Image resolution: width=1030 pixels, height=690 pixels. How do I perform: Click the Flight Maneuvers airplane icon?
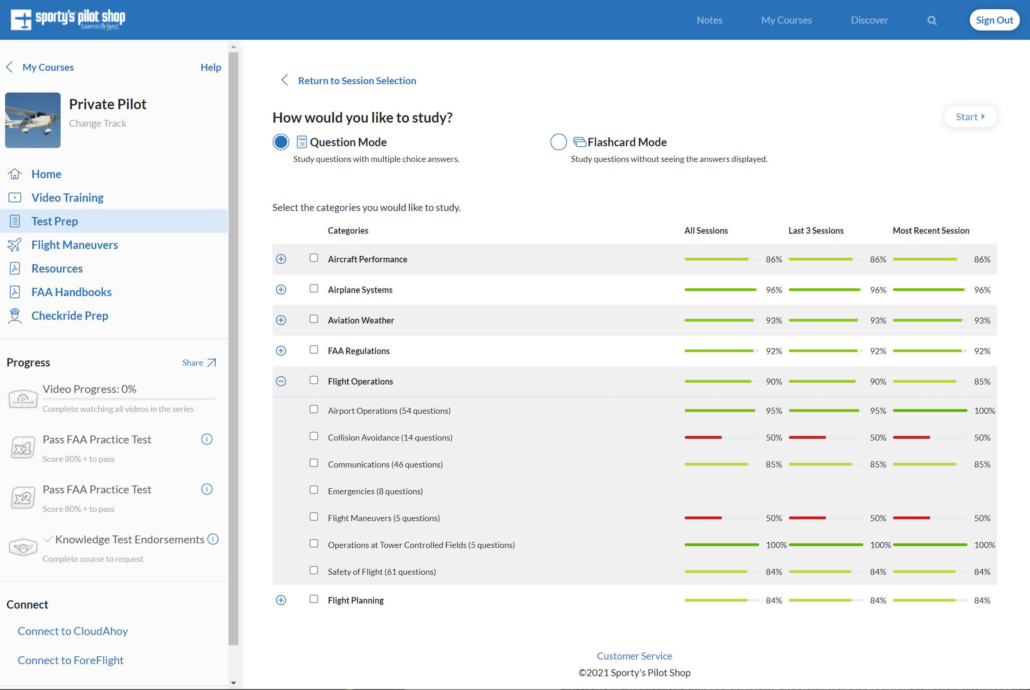(x=15, y=245)
